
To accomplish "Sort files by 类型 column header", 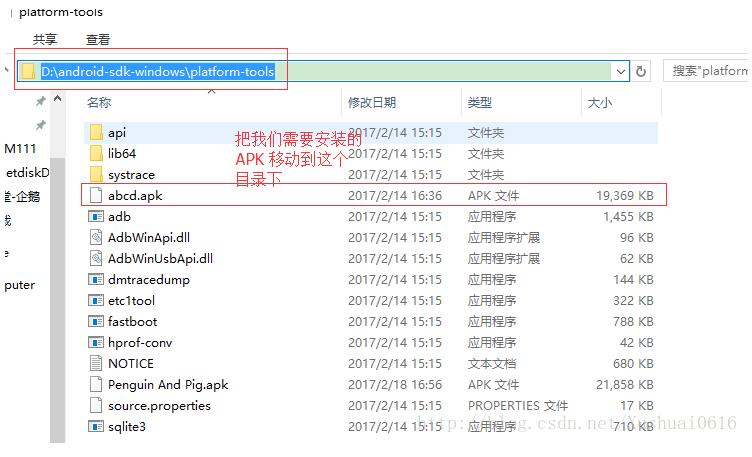I will click(x=480, y=102).
